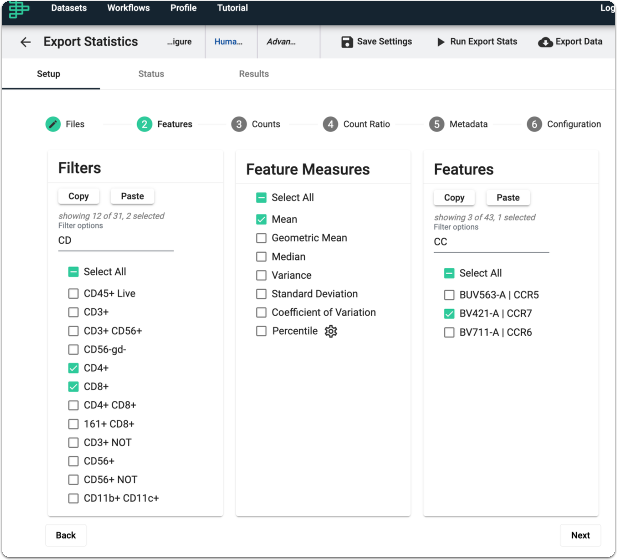Select step 2 Features circle

[x=144, y=124]
